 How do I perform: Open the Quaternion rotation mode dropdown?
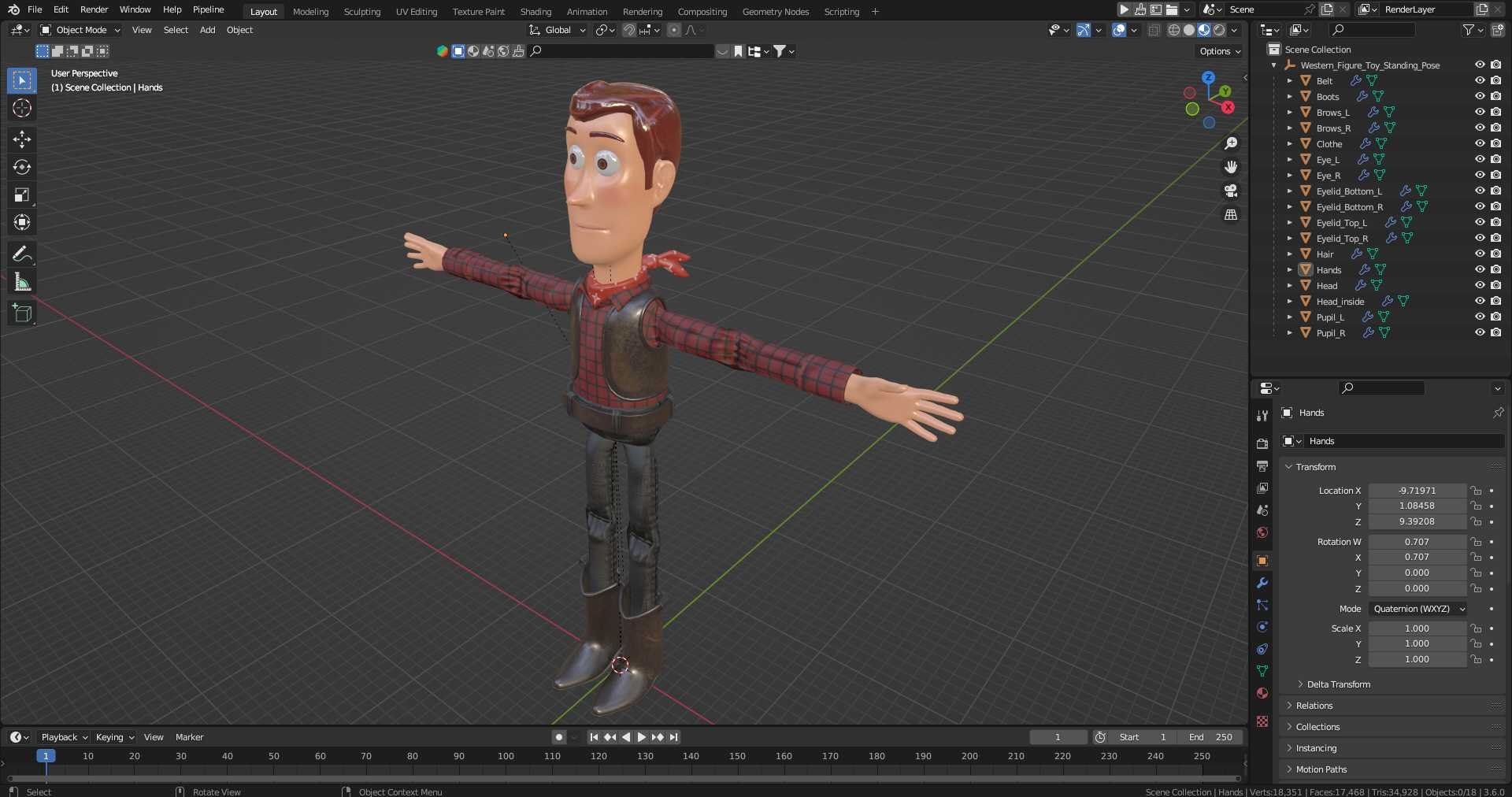[1418, 609]
